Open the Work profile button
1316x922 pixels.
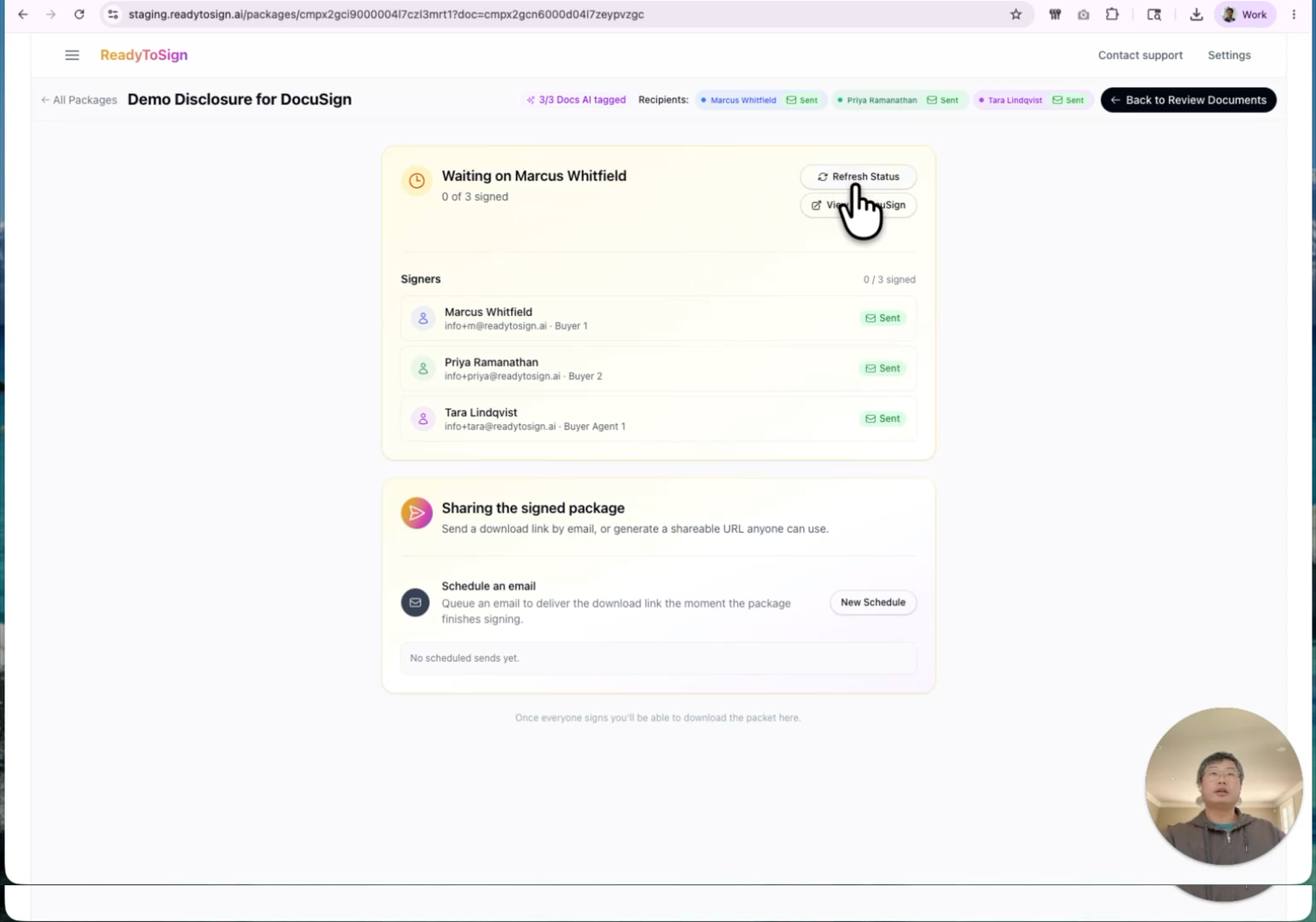tap(1245, 15)
